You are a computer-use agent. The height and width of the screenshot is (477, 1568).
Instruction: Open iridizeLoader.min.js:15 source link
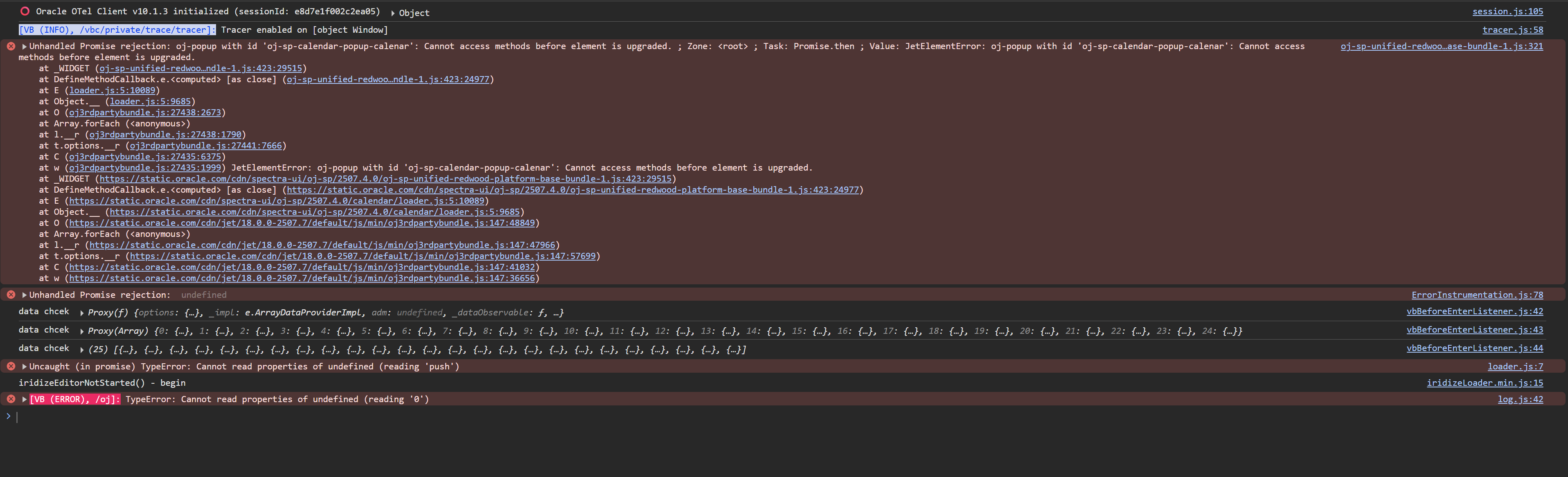[x=1485, y=382]
